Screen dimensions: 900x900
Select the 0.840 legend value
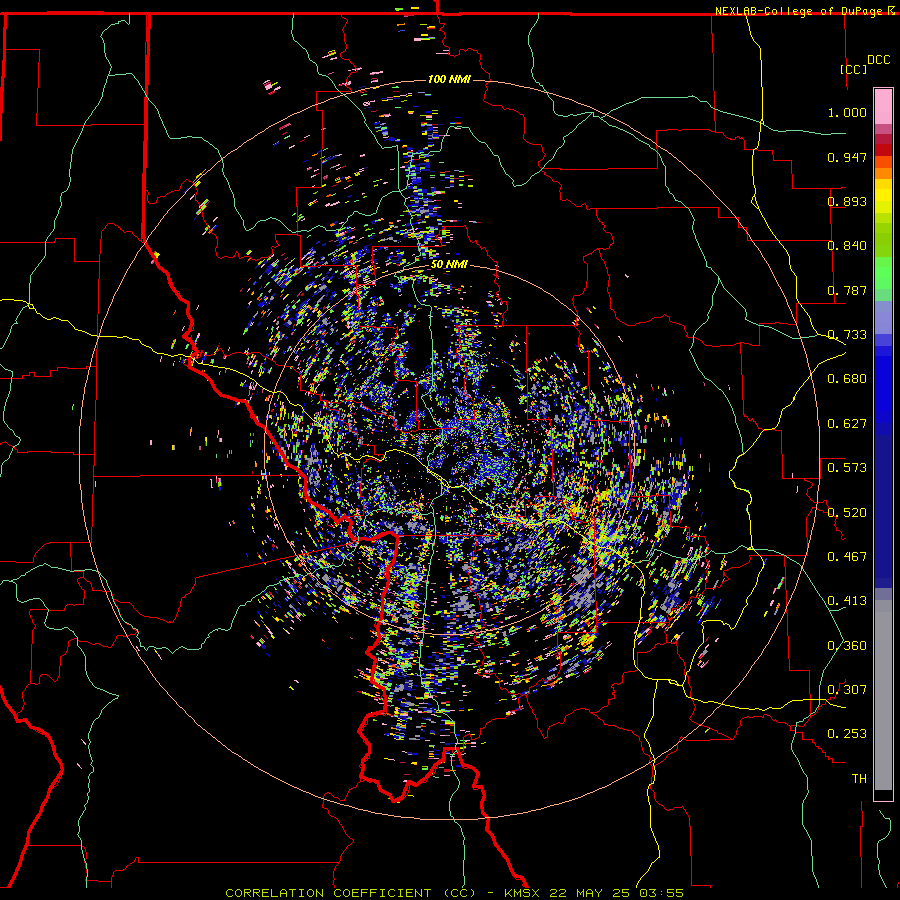click(847, 246)
